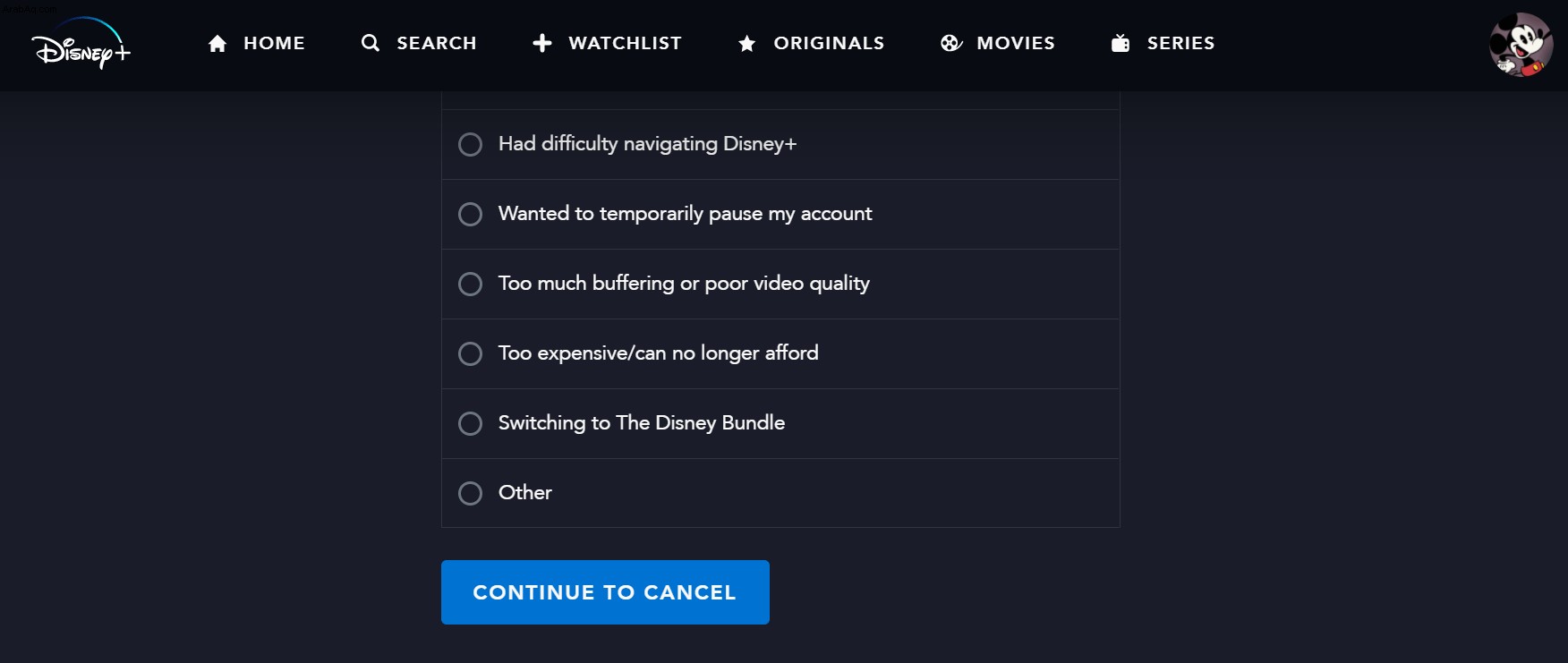Image resolution: width=1568 pixels, height=663 pixels.
Task: Open the MOVIES navigation link
Action: click(x=1016, y=43)
